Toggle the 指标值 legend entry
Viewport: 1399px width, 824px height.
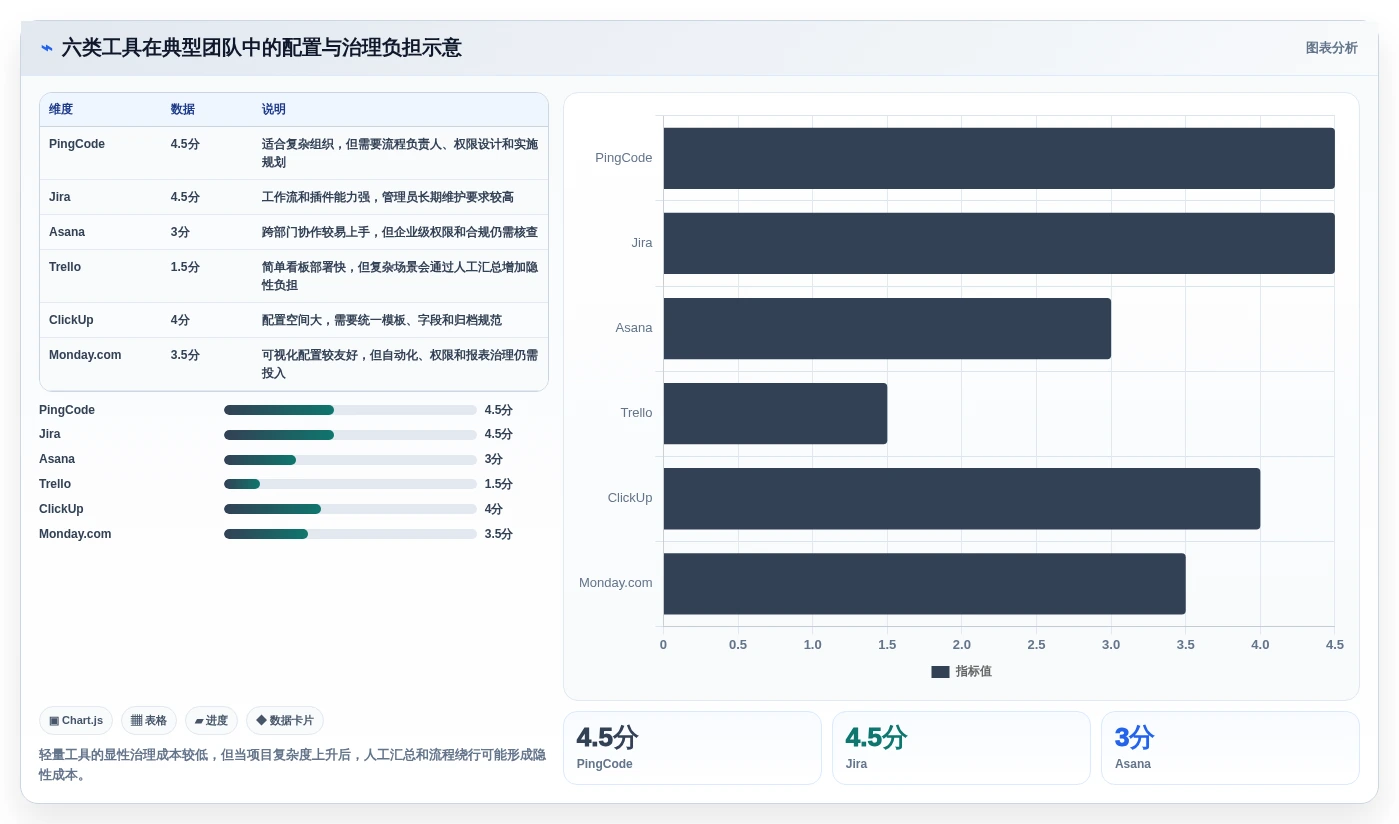[x=961, y=672]
